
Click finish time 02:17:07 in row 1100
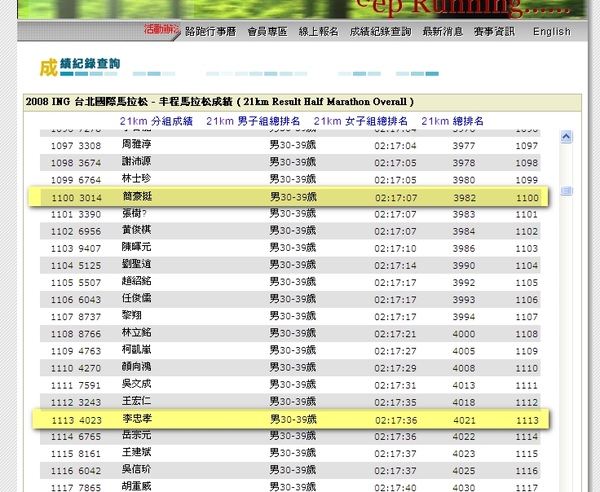[396, 198]
